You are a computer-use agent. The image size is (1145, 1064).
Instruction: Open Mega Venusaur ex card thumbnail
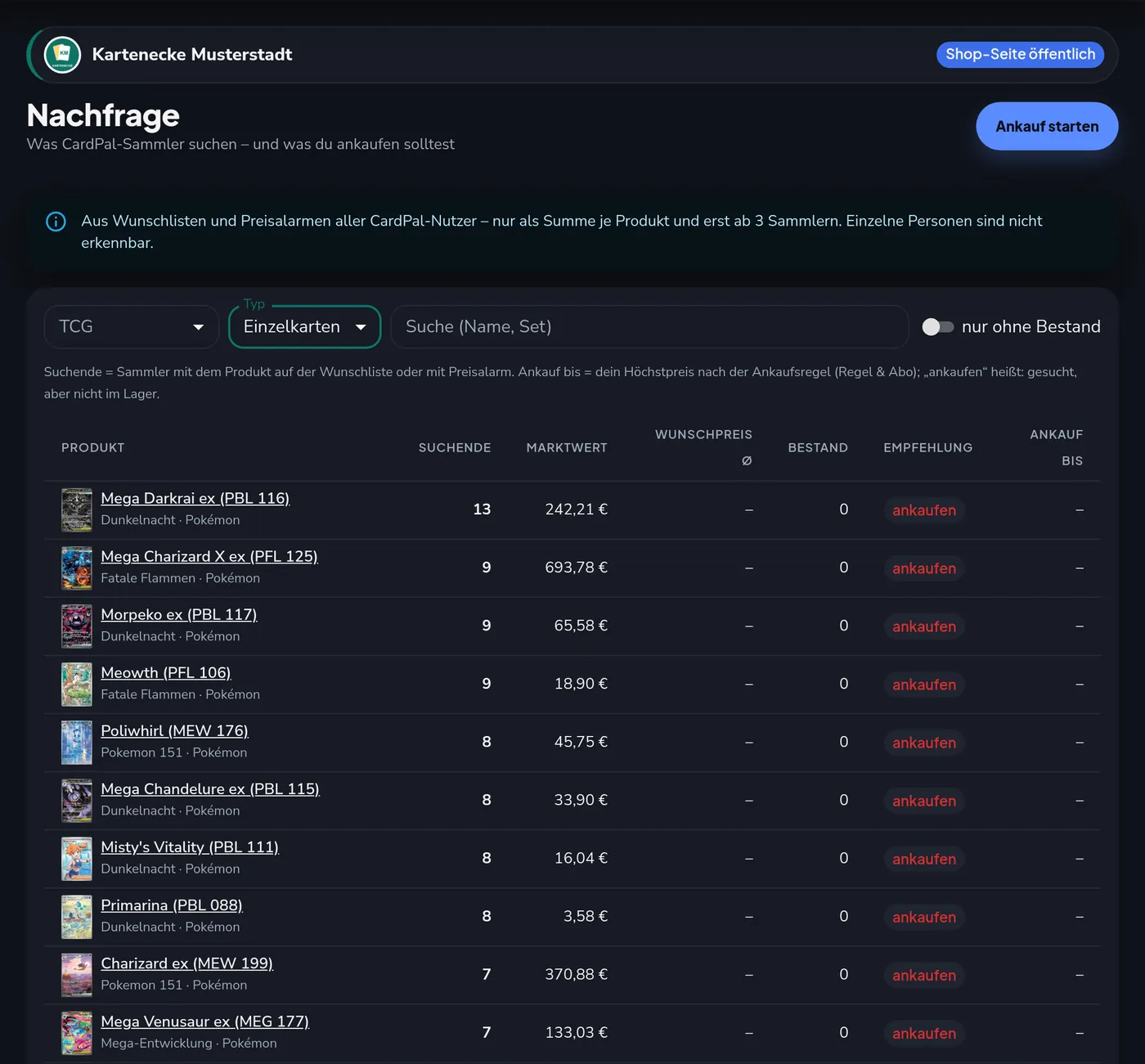[x=77, y=1032]
